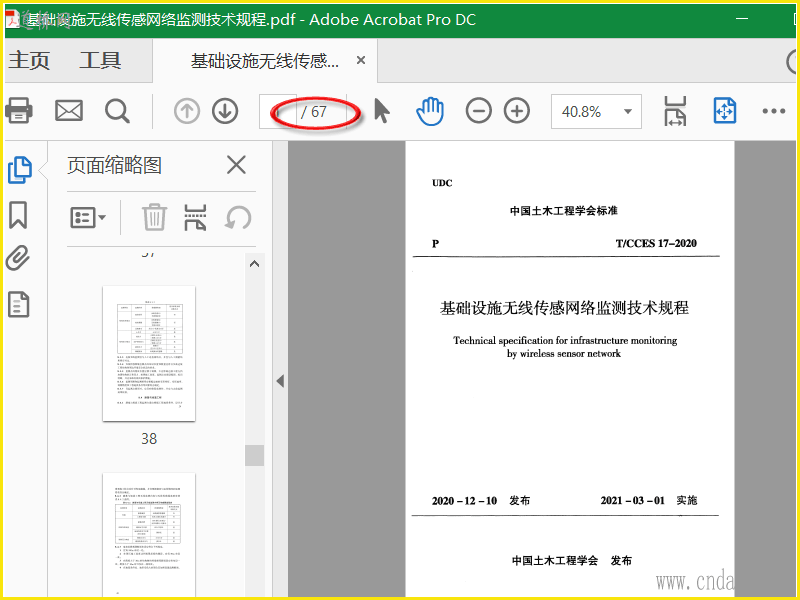Switch to the 工具 tab
The width and height of the screenshot is (800, 600).
coord(100,60)
